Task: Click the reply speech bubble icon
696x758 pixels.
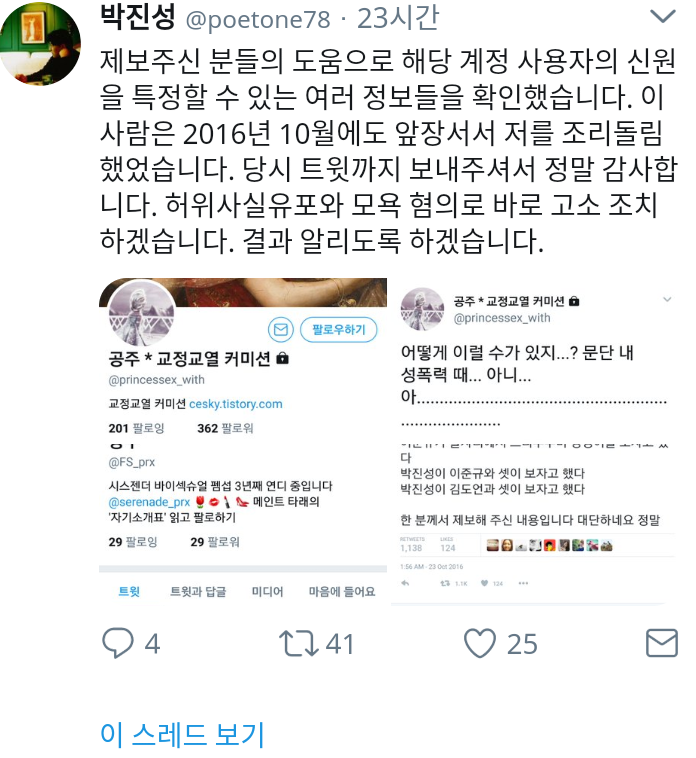Action: click(x=117, y=643)
